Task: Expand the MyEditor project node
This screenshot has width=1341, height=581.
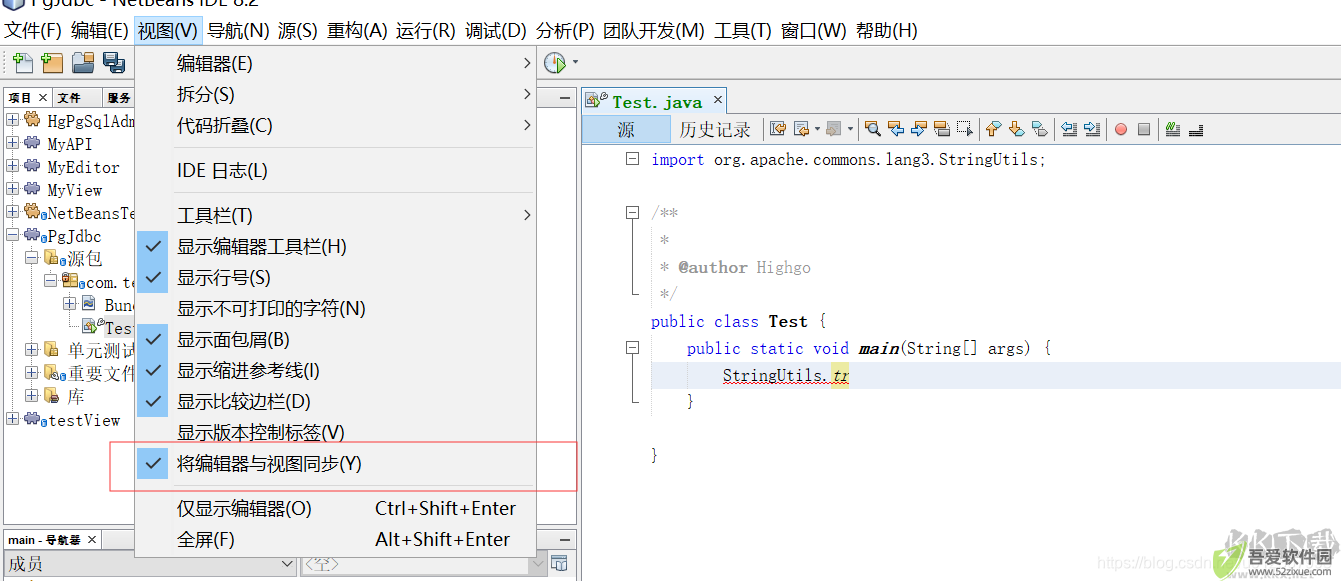Action: point(12,166)
